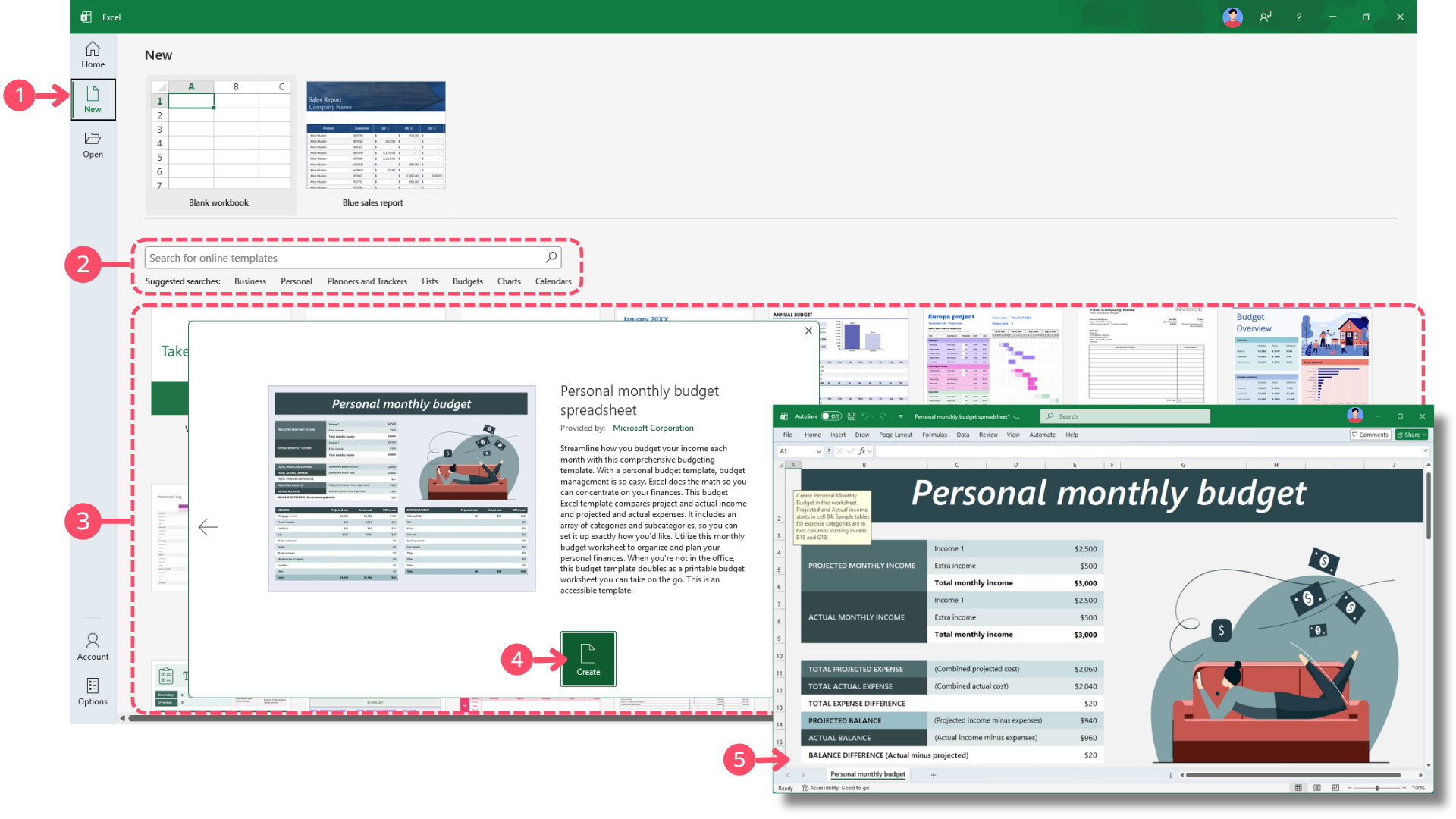Click the Enter checkmark icon in formula bar
The height and width of the screenshot is (819, 1456).
[850, 451]
